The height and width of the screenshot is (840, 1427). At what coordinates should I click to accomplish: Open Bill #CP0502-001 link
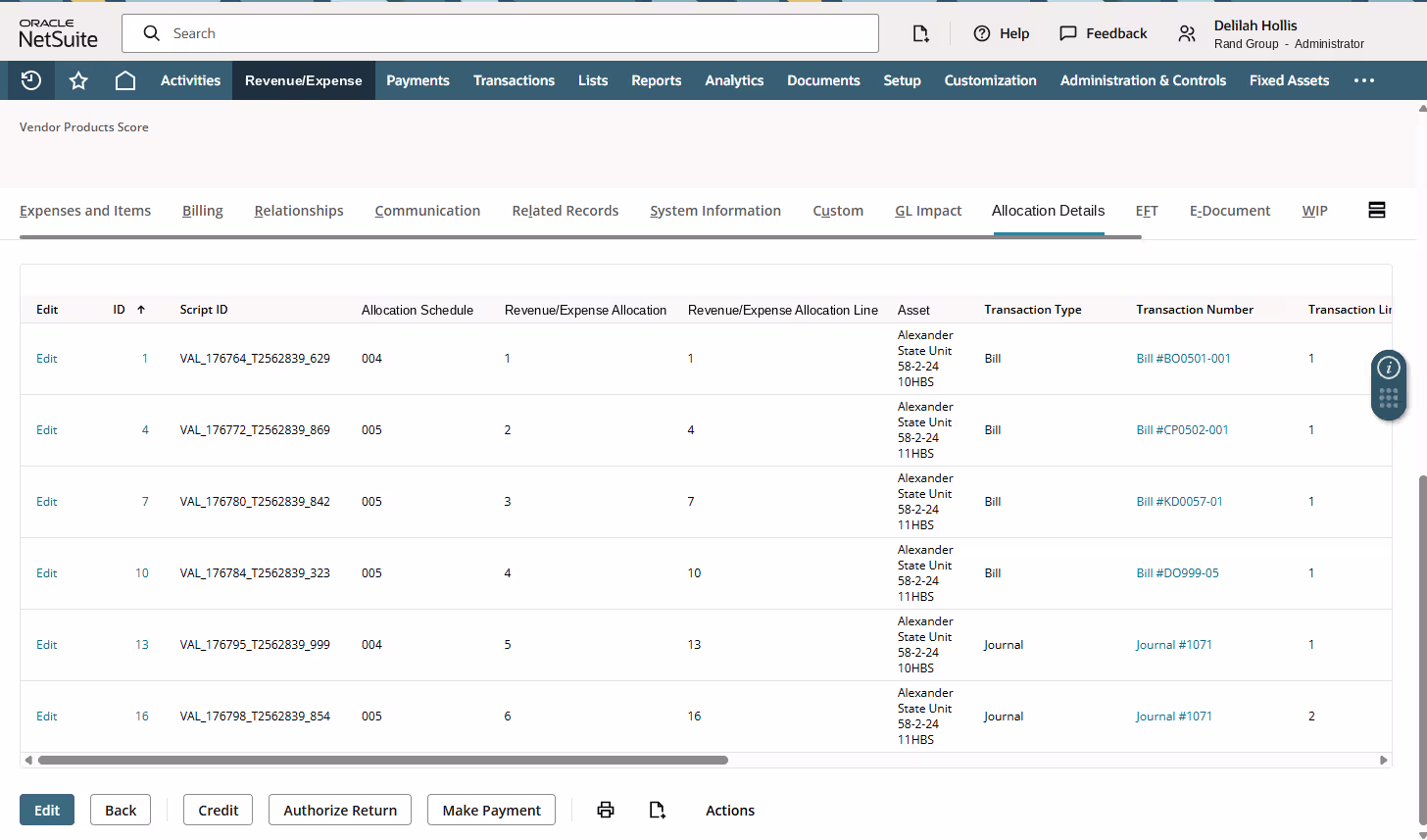tap(1182, 430)
